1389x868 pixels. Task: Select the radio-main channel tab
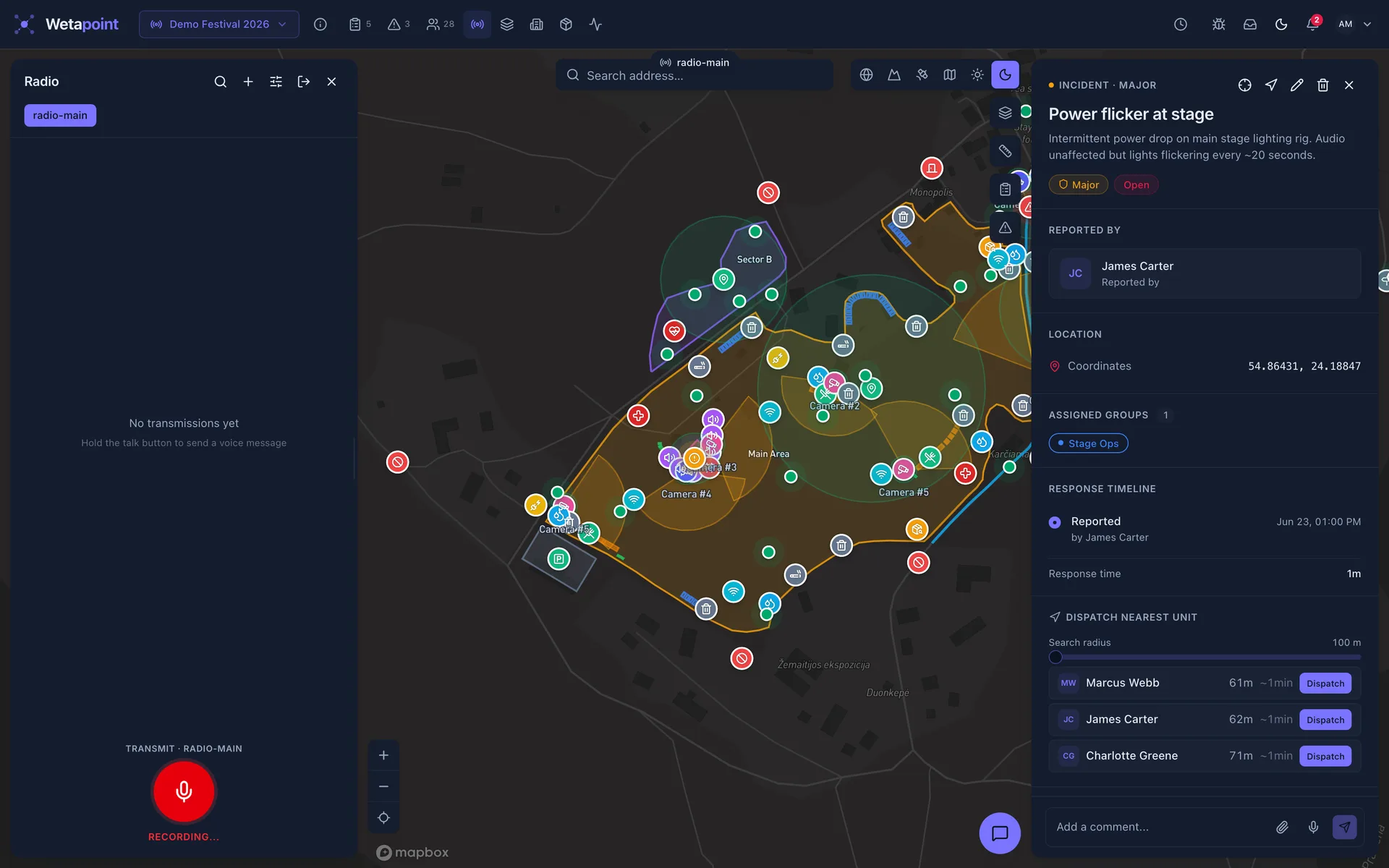pos(60,116)
